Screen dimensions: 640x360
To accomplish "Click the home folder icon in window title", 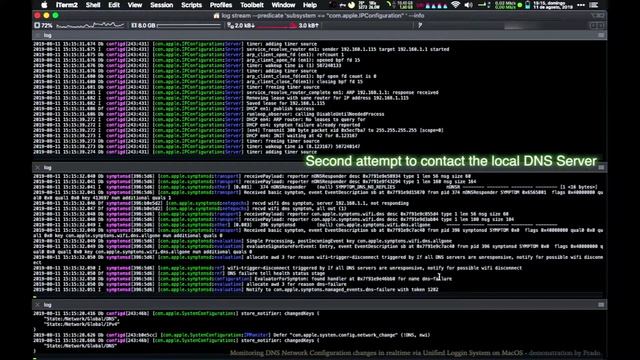I will click(x=216, y=16).
